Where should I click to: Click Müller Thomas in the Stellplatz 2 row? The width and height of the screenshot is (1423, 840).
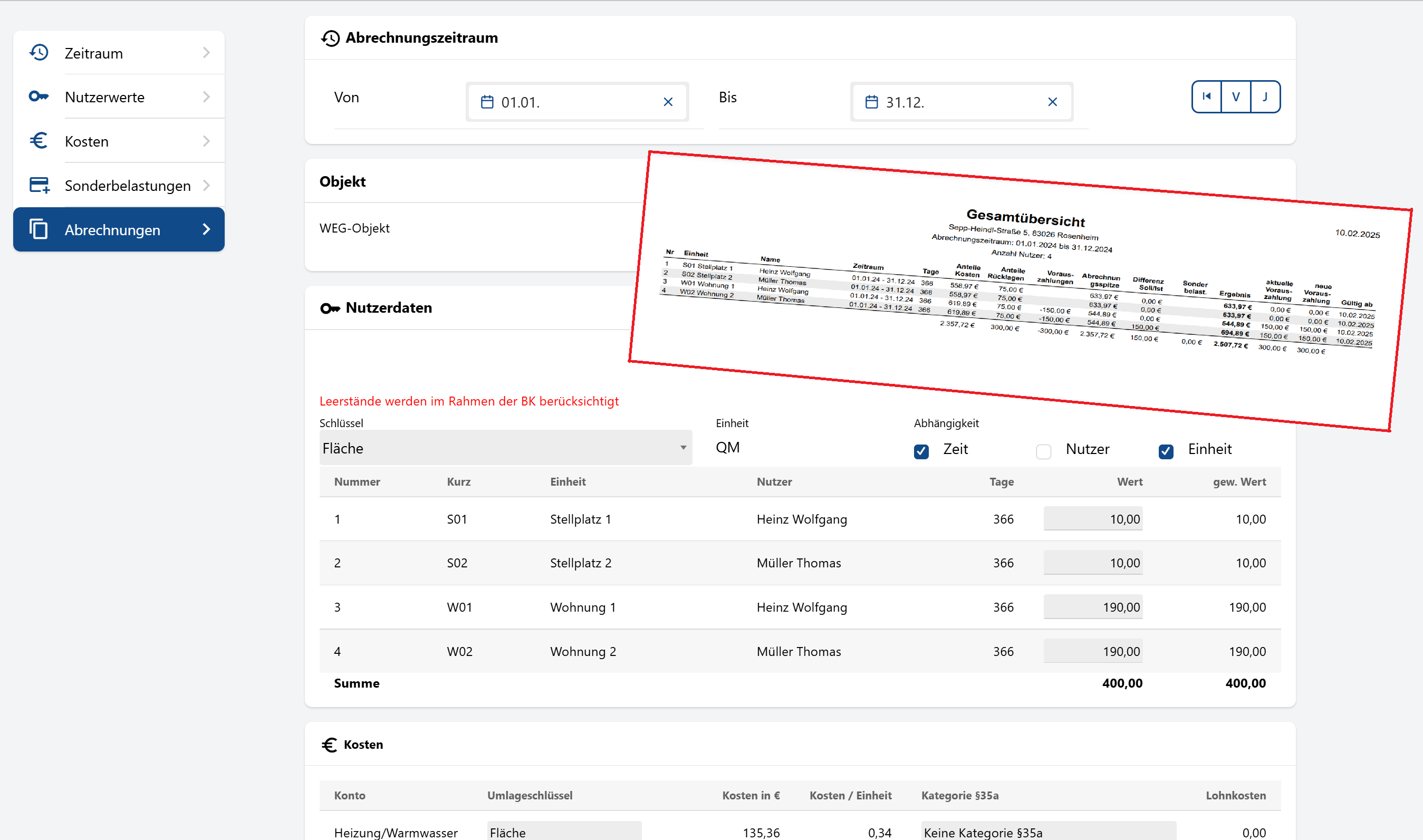coord(799,563)
